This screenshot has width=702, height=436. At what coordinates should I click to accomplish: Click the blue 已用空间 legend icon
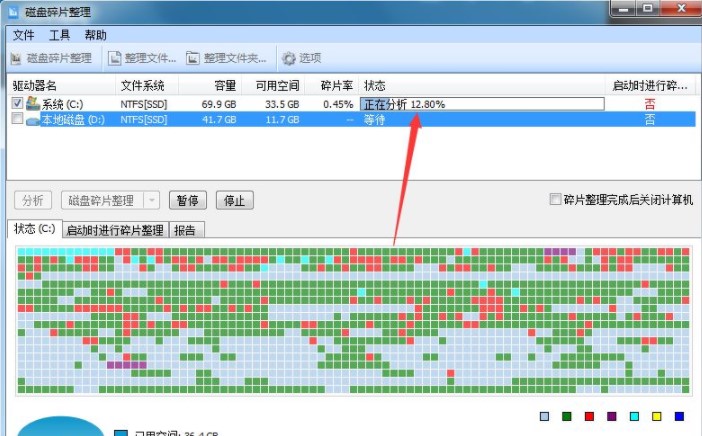121,433
